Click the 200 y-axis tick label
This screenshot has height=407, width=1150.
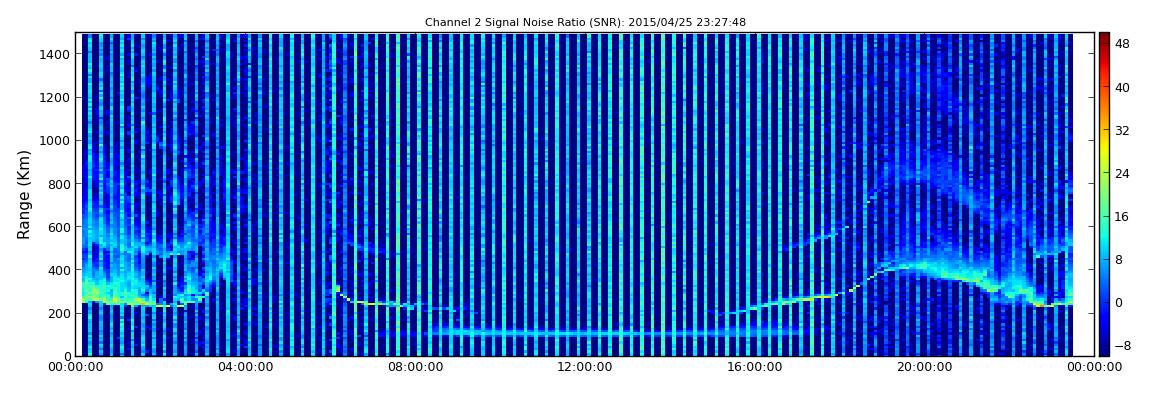click(59, 313)
